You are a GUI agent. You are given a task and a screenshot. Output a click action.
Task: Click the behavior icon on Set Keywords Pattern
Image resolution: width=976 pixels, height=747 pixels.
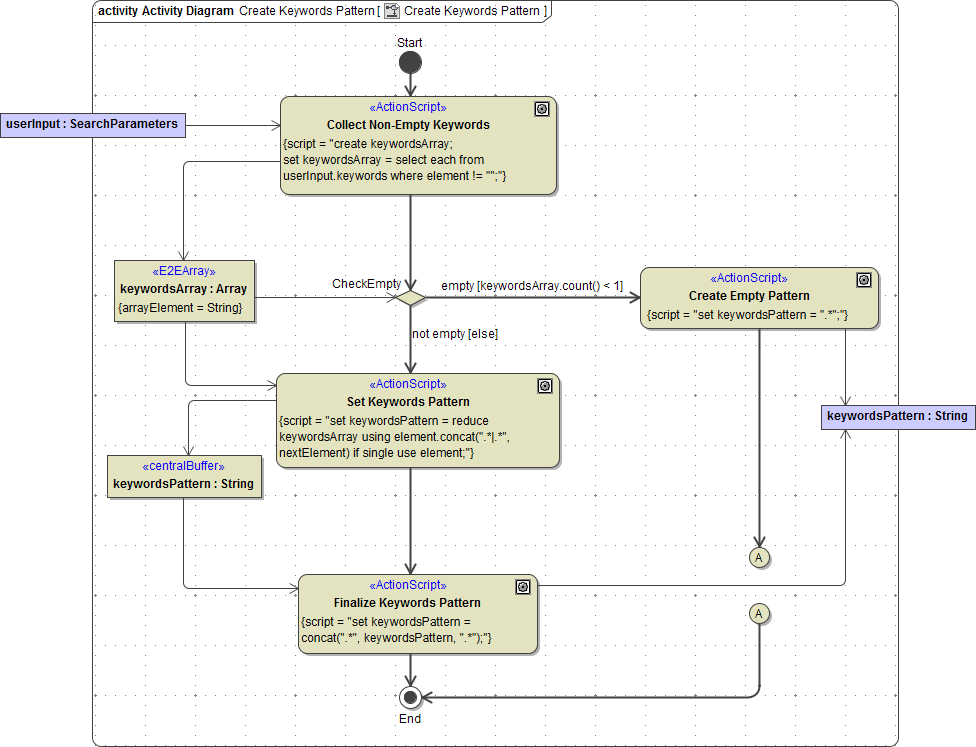click(x=545, y=386)
